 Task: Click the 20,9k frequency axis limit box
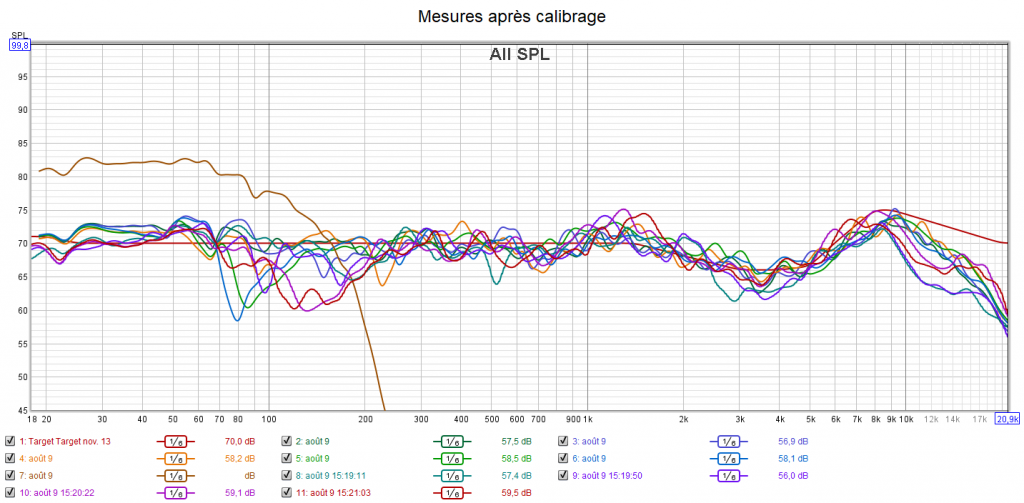tap(1006, 418)
